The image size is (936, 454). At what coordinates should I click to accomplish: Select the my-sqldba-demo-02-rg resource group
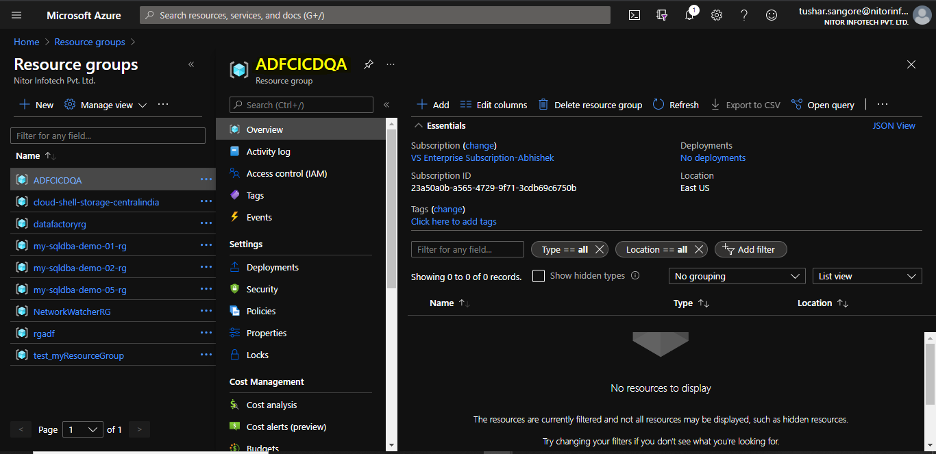coord(80,267)
